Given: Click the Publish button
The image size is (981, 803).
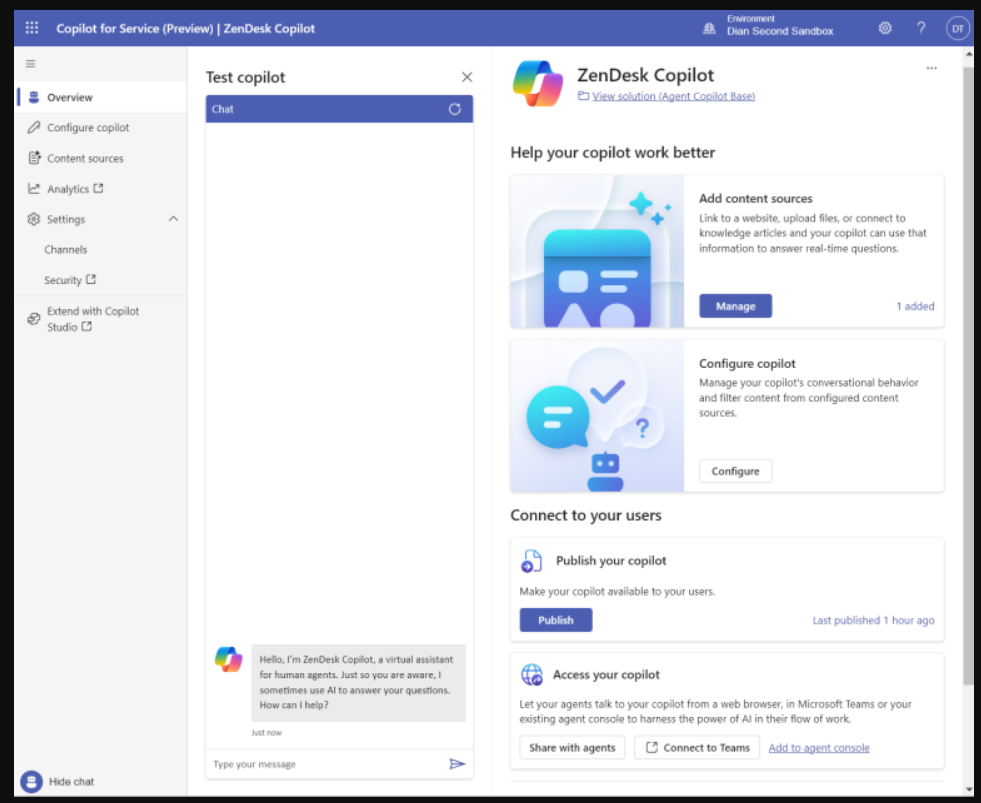Looking at the screenshot, I should tap(556, 620).
